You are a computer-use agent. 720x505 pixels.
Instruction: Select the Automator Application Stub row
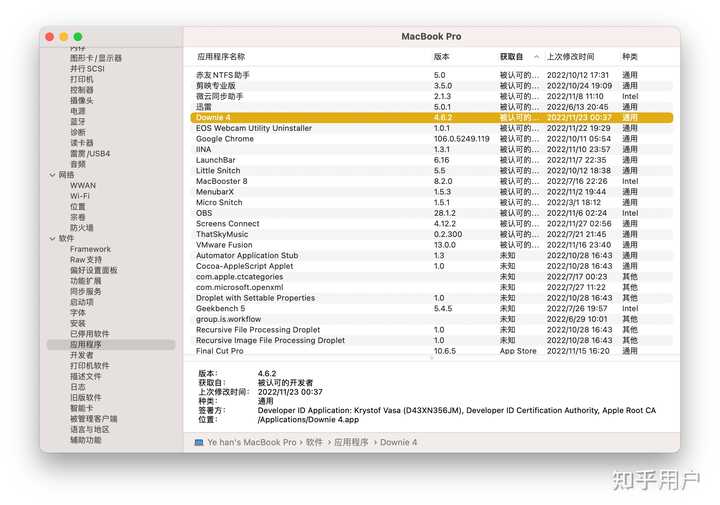432,255
